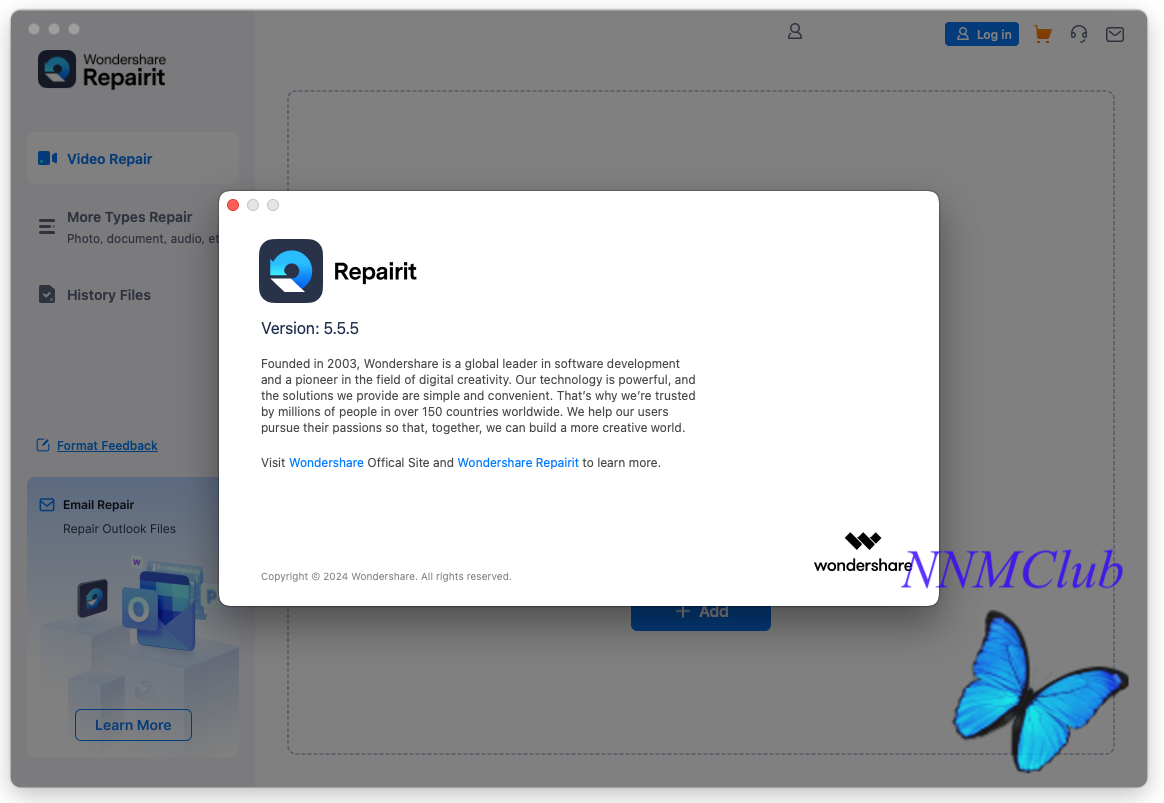Screen dimensions: 1164x803
Task: Open the mail envelope icon in header
Action: pos(1114,34)
